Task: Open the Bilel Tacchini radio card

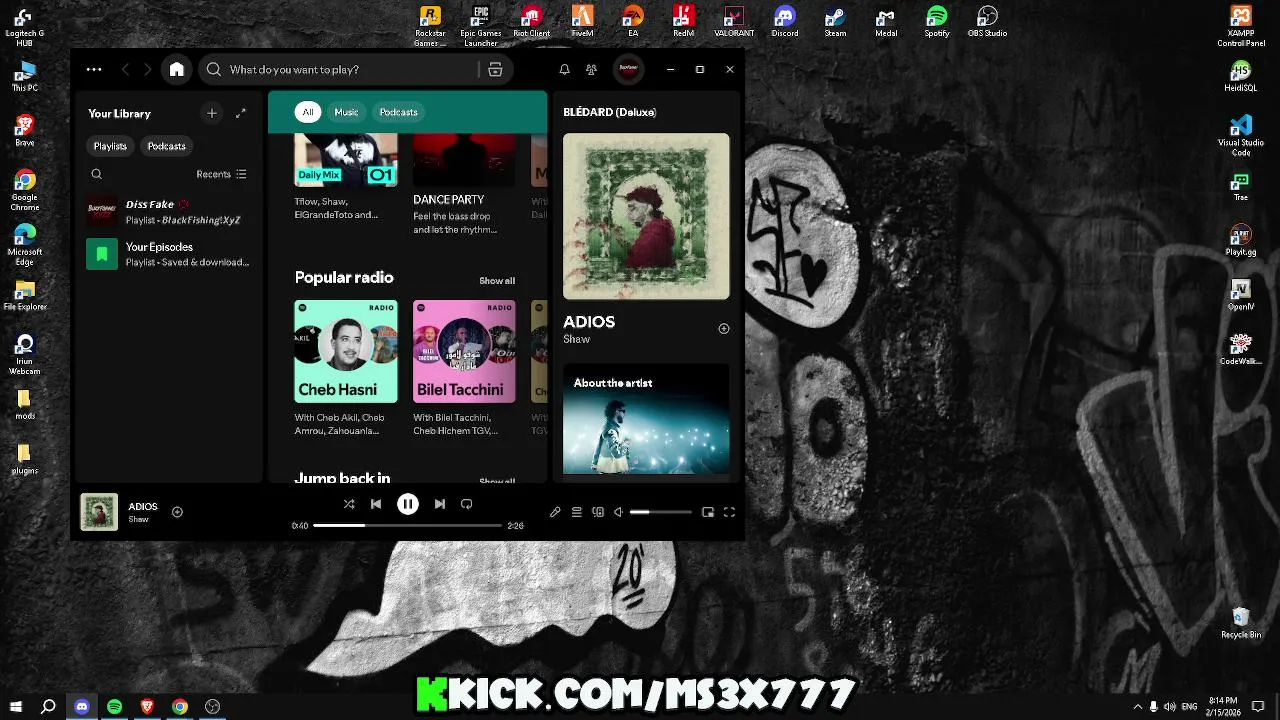Action: point(464,368)
